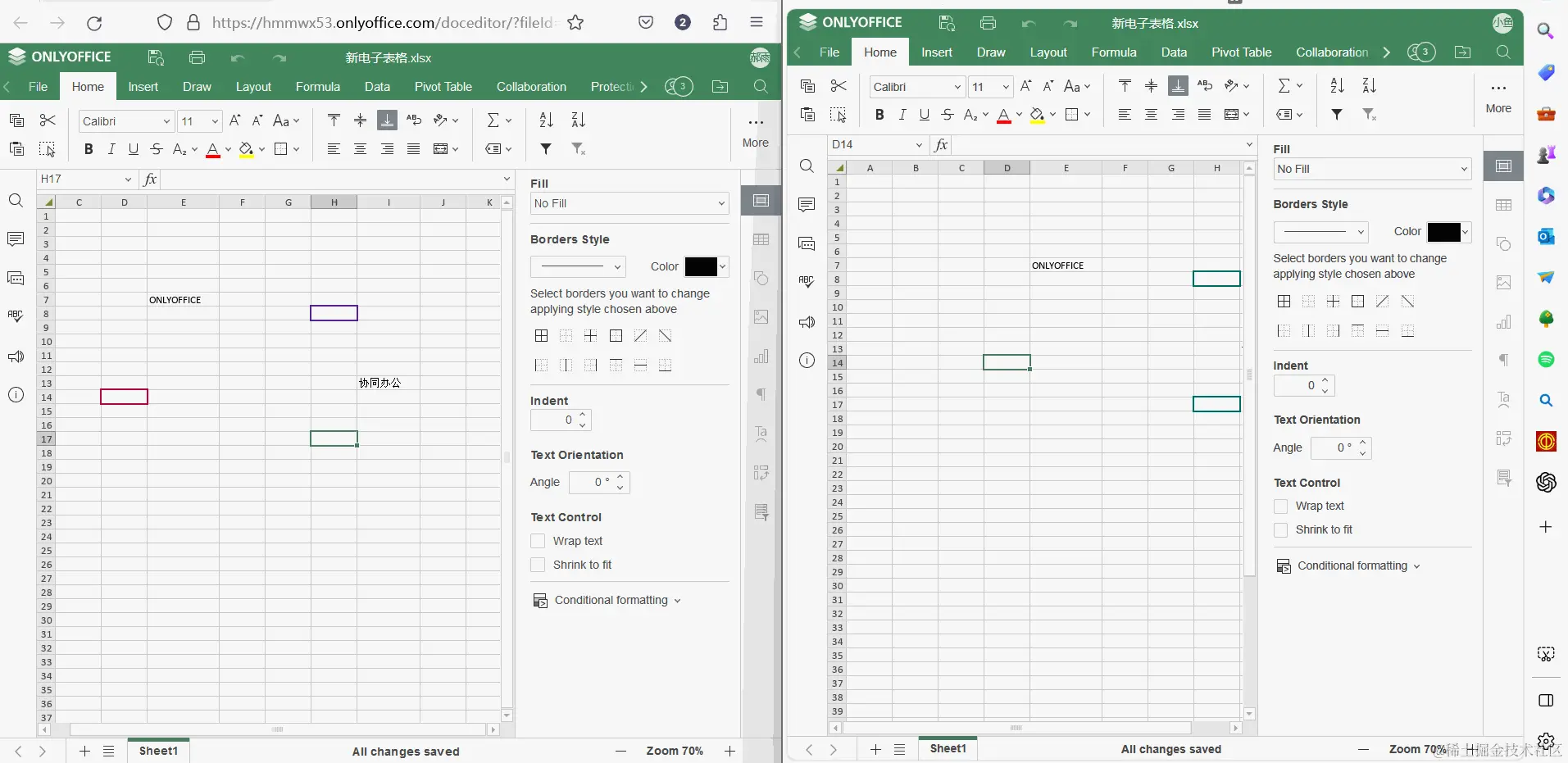Viewport: 1568px width, 763px height.
Task: Enable Shrink to fit in left window panel
Action: coord(538,565)
